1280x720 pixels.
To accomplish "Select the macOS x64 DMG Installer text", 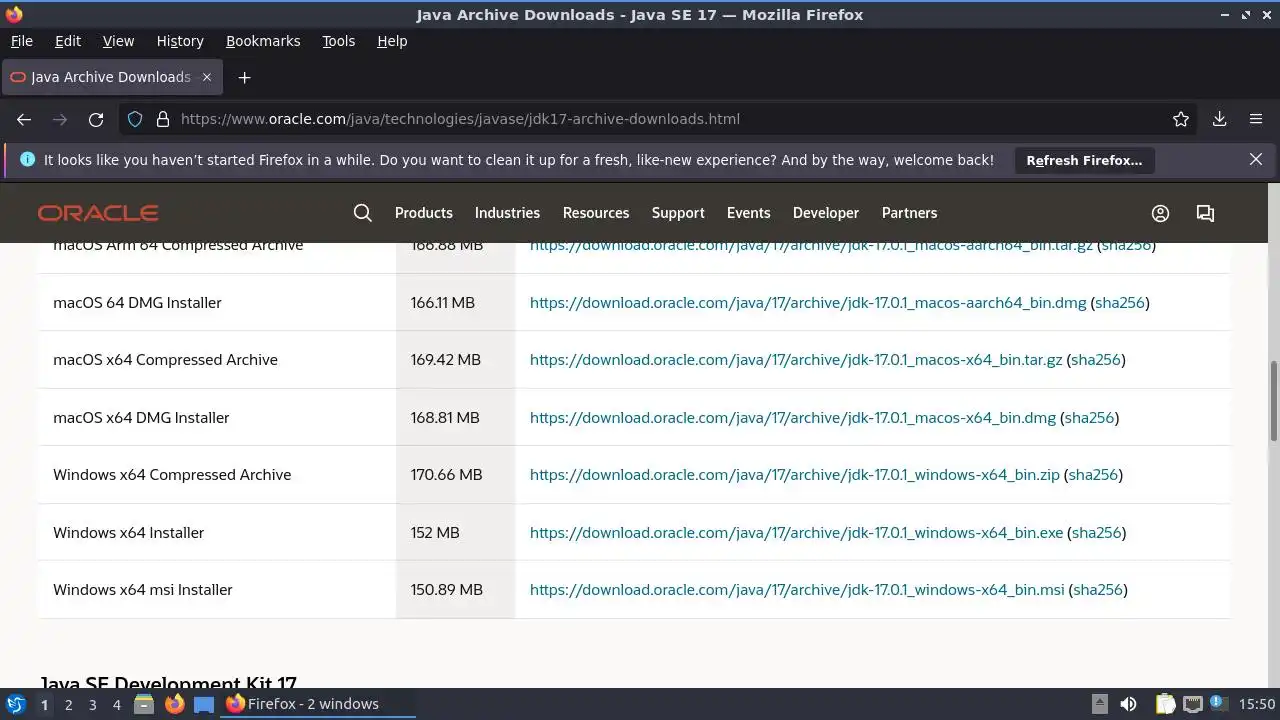I will click(x=141, y=417).
